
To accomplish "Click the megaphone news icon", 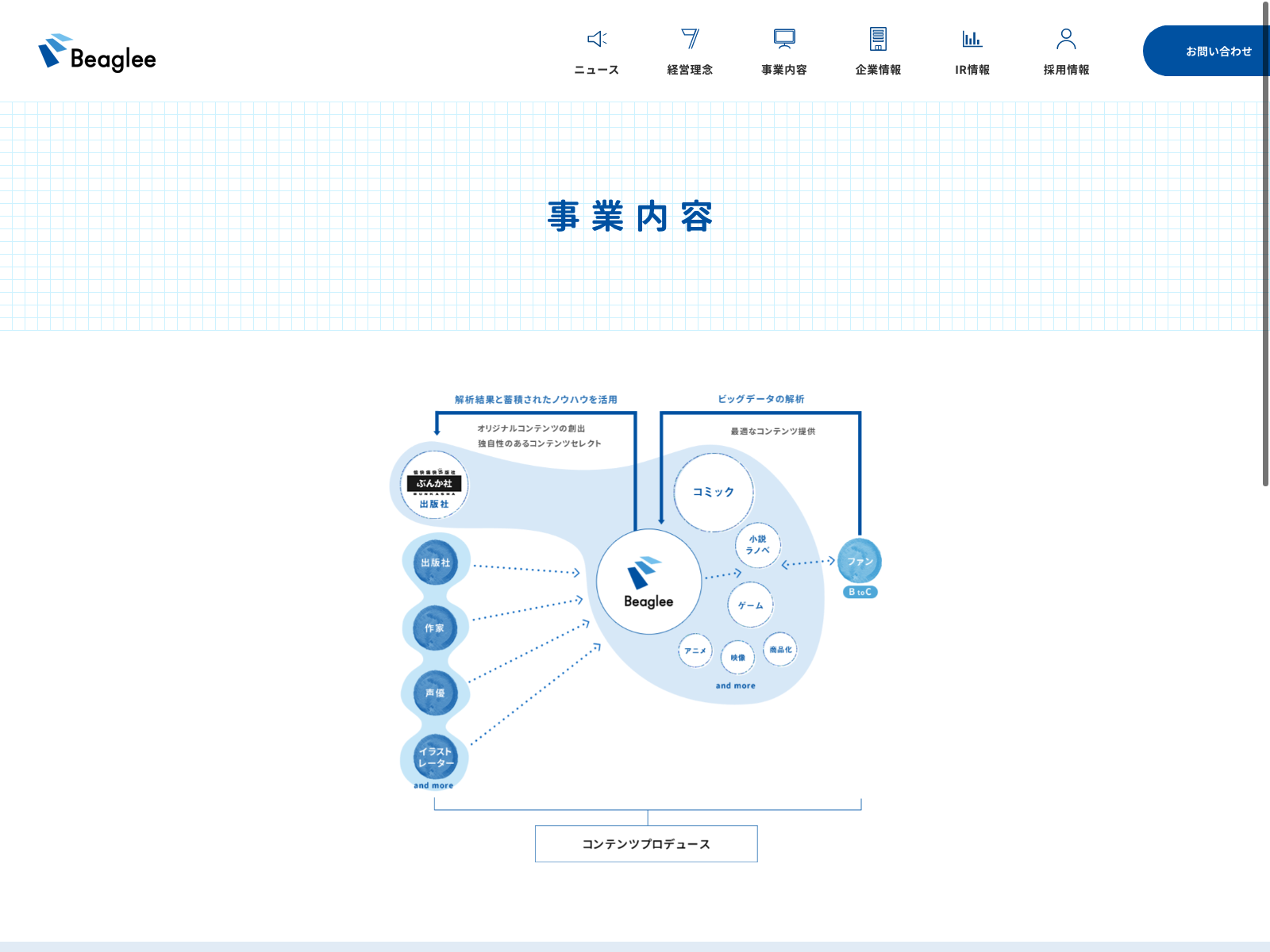I will [x=597, y=39].
